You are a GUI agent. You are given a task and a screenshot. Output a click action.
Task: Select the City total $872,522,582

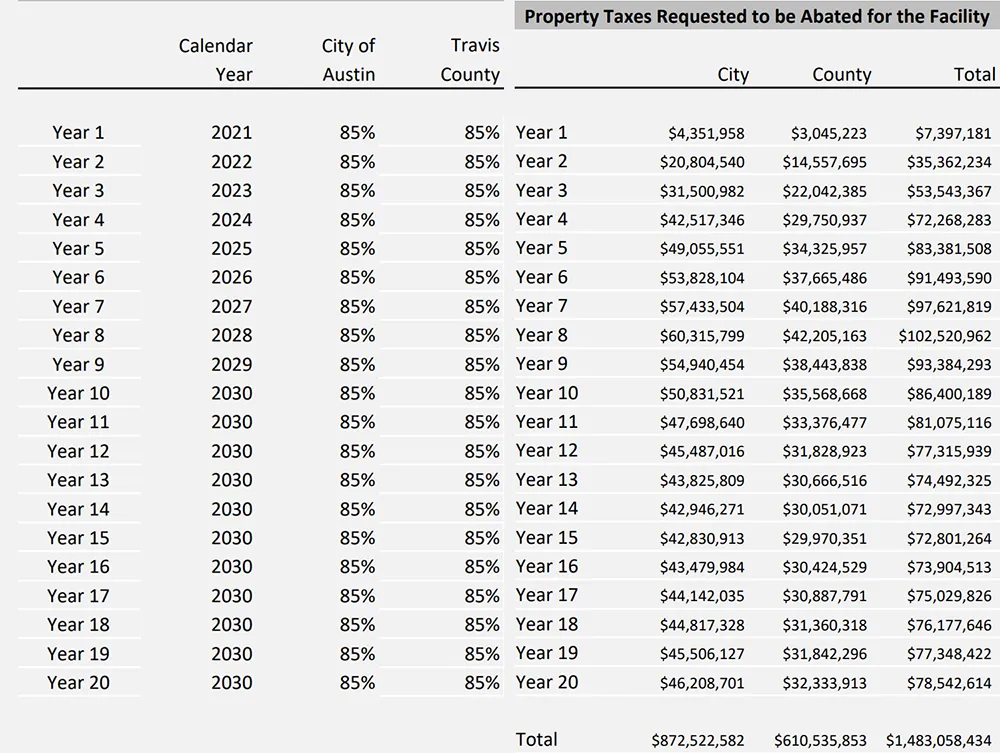[698, 741]
